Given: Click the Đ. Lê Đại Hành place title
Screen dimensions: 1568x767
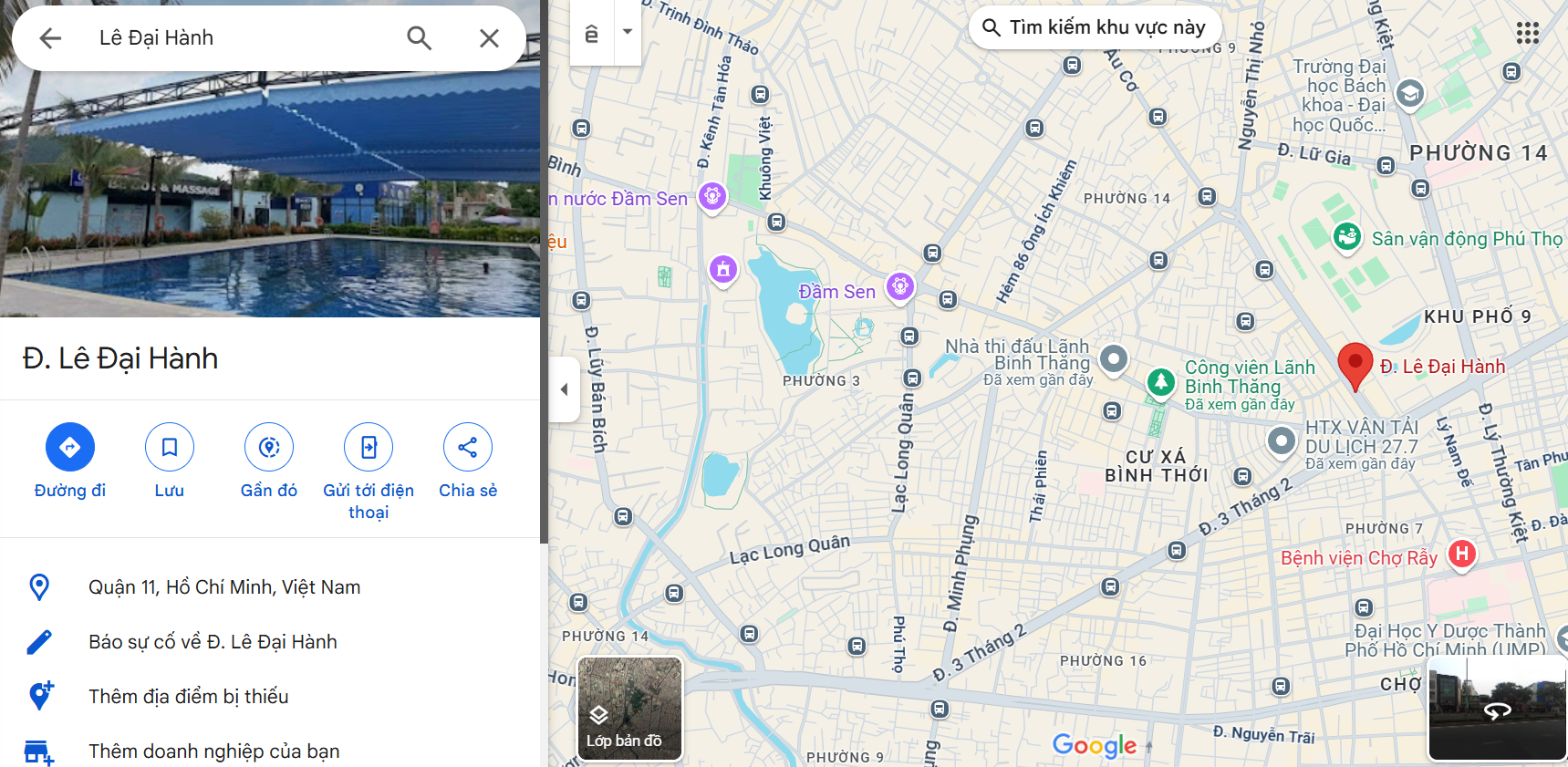Looking at the screenshot, I should [120, 358].
